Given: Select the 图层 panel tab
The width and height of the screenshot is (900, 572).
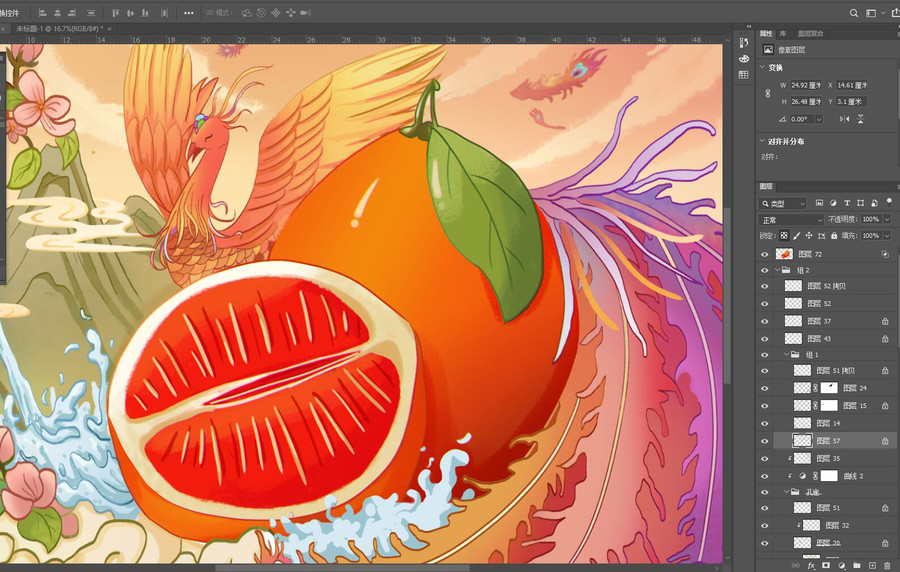Looking at the screenshot, I should [766, 186].
